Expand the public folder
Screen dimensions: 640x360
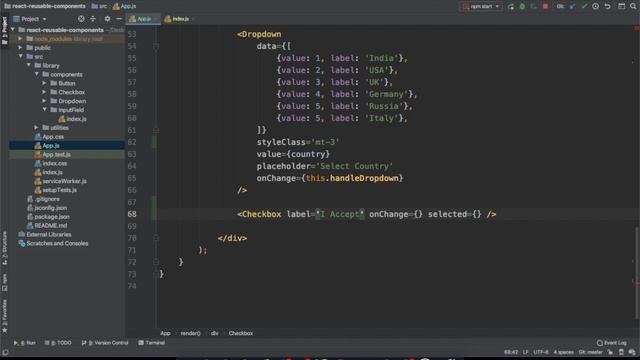point(20,48)
